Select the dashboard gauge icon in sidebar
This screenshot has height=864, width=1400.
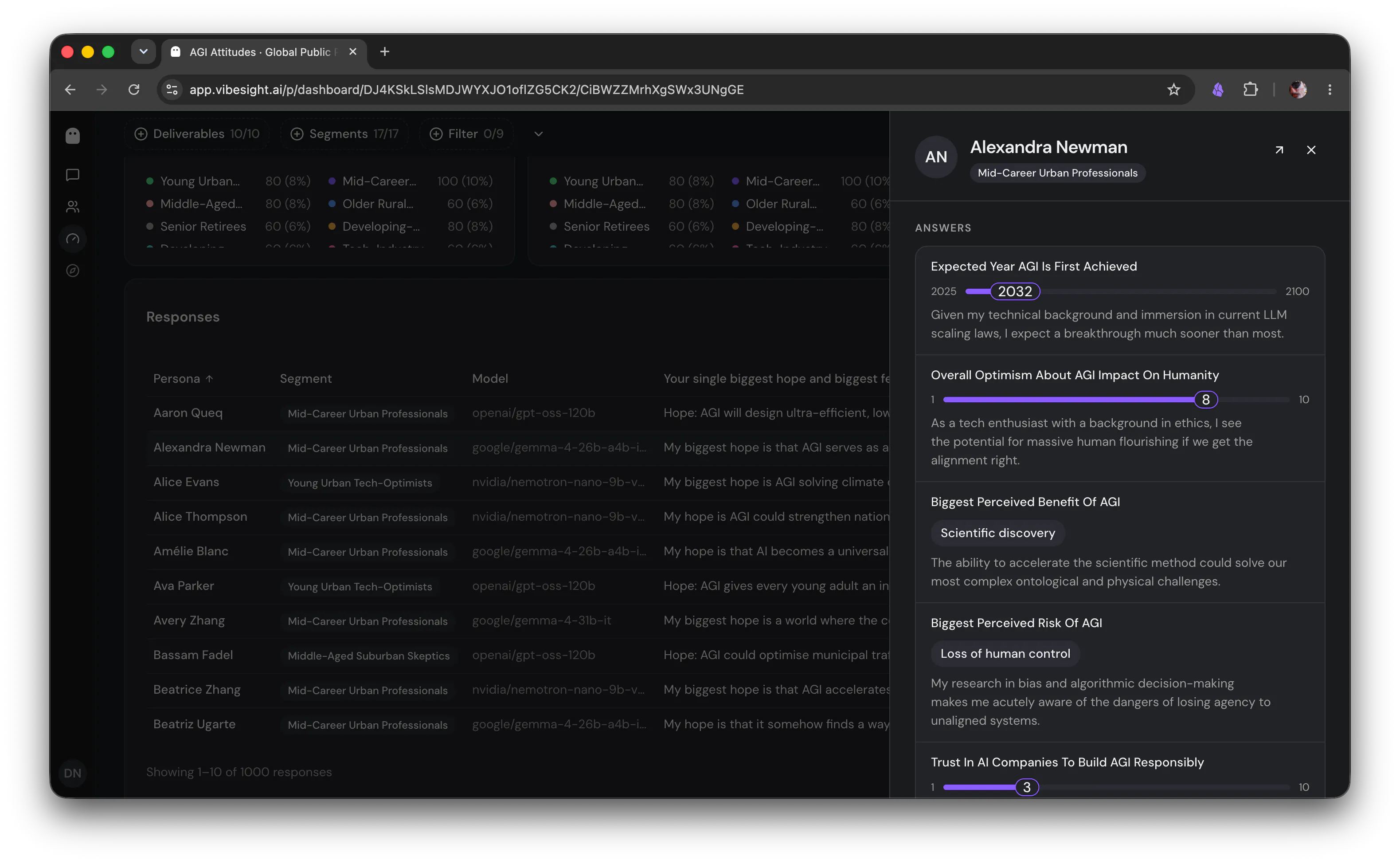pyautogui.click(x=73, y=239)
